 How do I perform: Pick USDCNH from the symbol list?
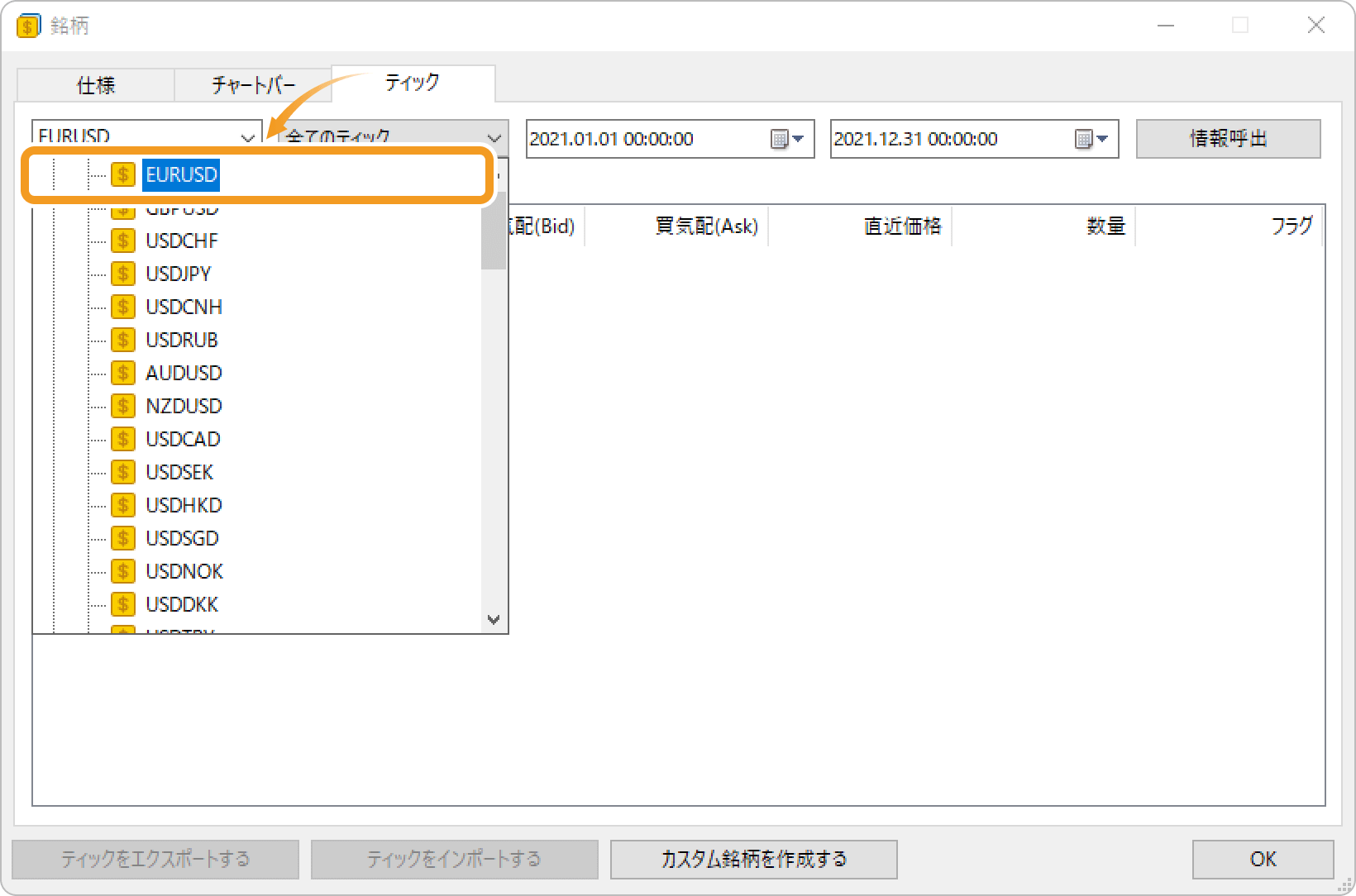click(x=184, y=307)
